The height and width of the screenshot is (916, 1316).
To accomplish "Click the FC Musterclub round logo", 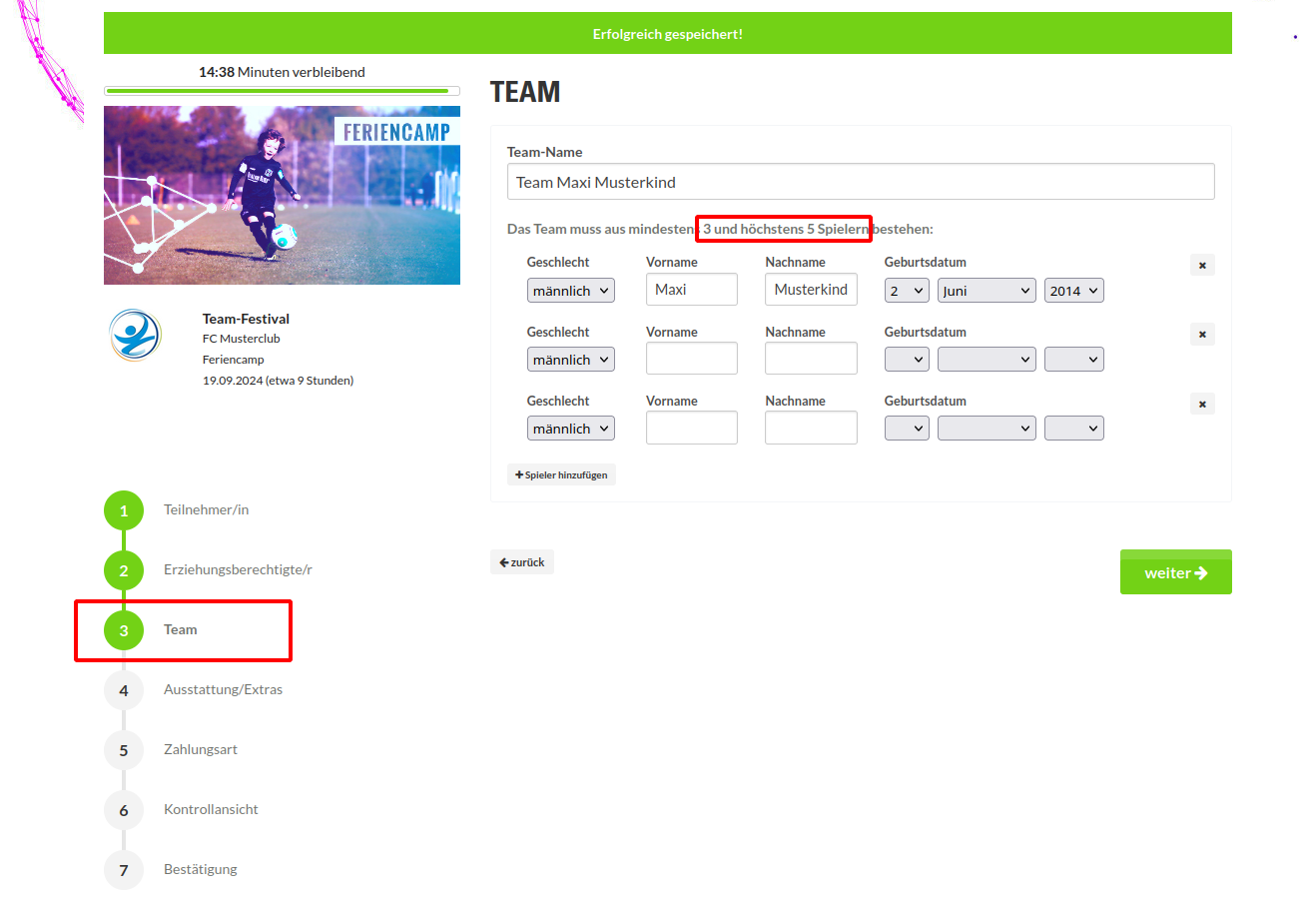I will (135, 336).
